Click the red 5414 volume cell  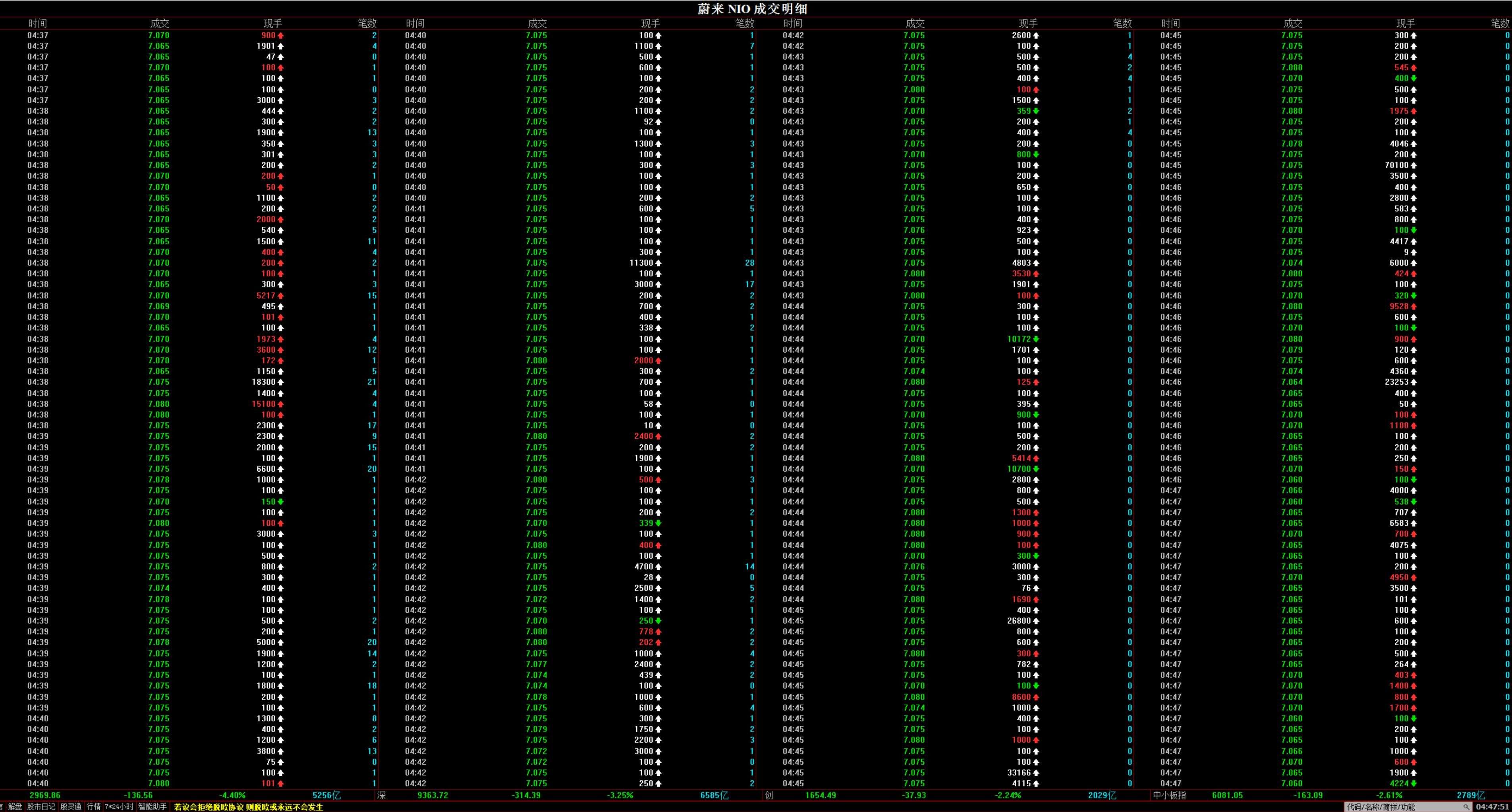pos(1025,458)
